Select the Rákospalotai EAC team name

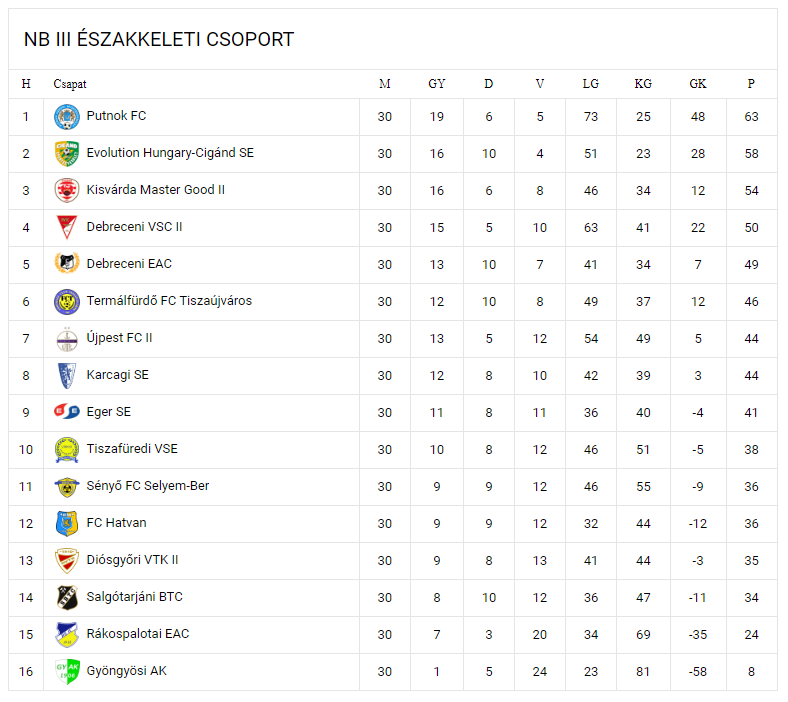click(138, 634)
